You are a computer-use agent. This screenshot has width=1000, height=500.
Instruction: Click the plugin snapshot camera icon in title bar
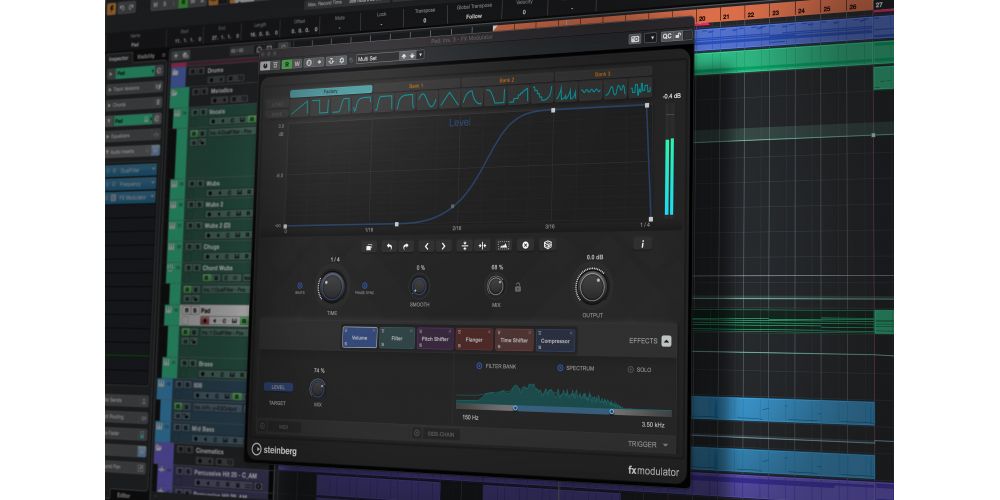635,39
